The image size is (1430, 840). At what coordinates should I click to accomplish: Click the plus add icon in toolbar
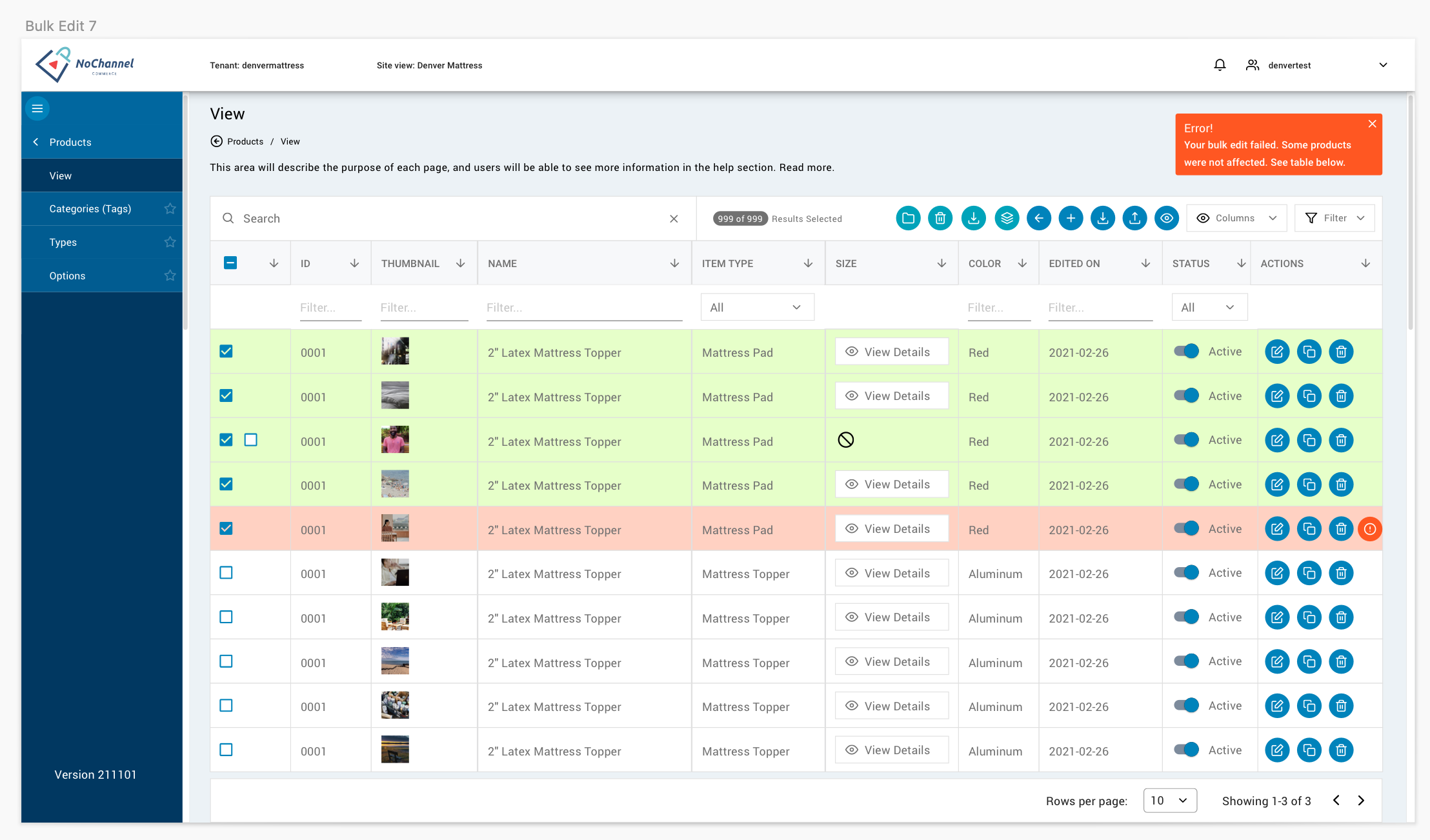[1071, 218]
